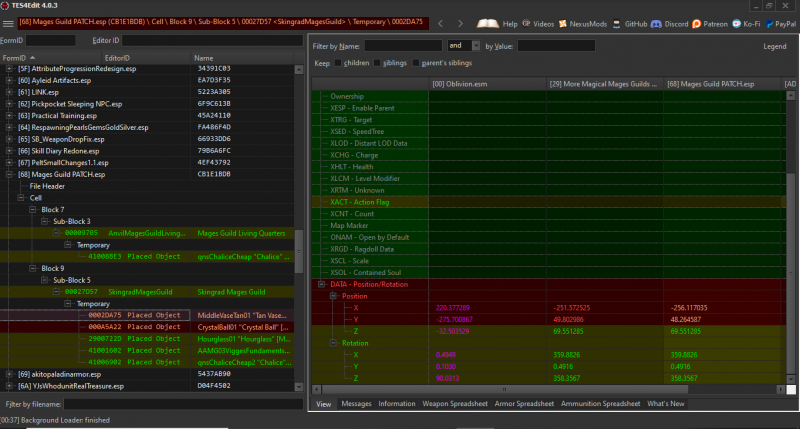Open the Patreon icon
Viewport: 800px width, 429px height.
[x=696, y=23]
